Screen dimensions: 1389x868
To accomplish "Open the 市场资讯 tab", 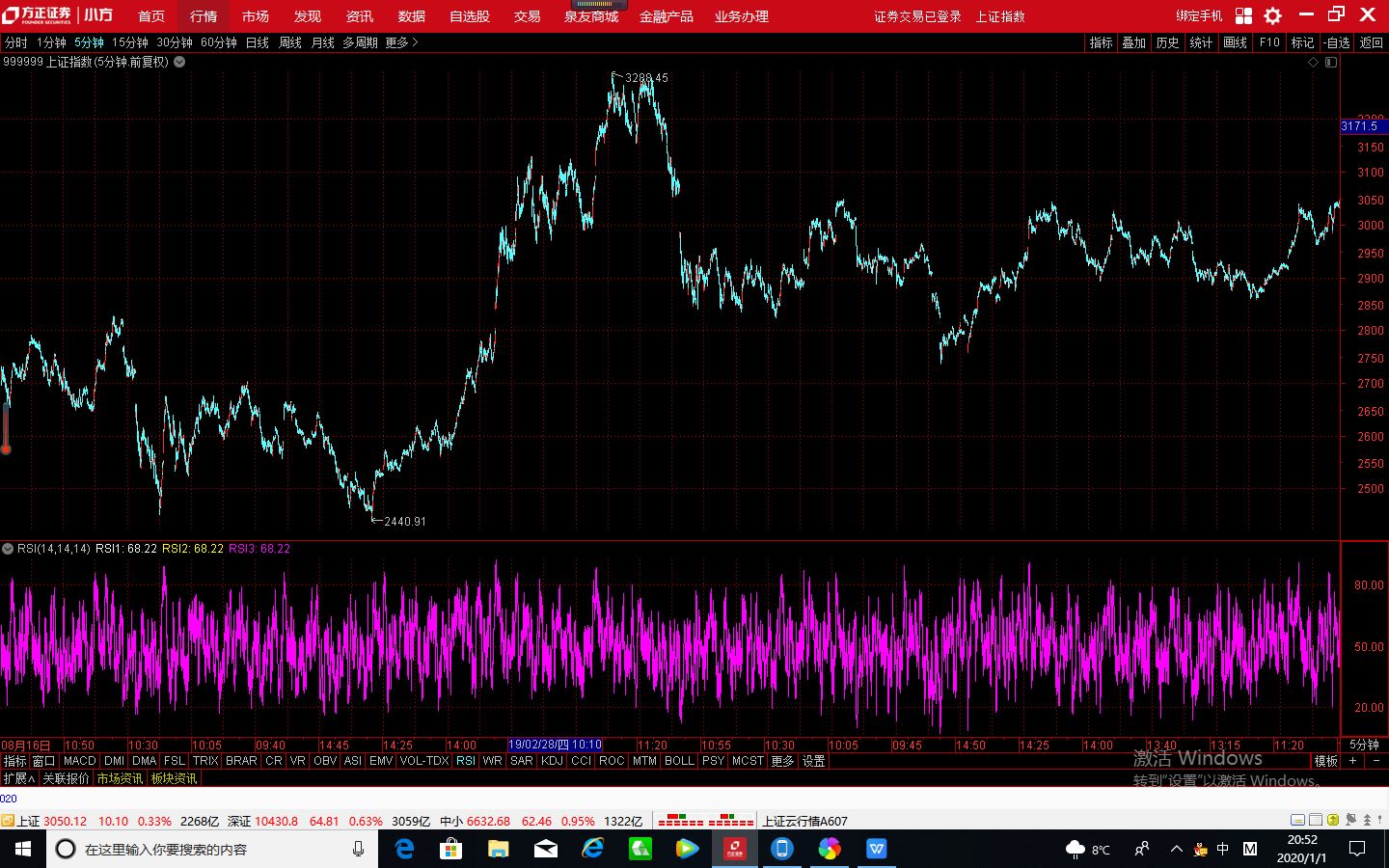I will pos(120,778).
